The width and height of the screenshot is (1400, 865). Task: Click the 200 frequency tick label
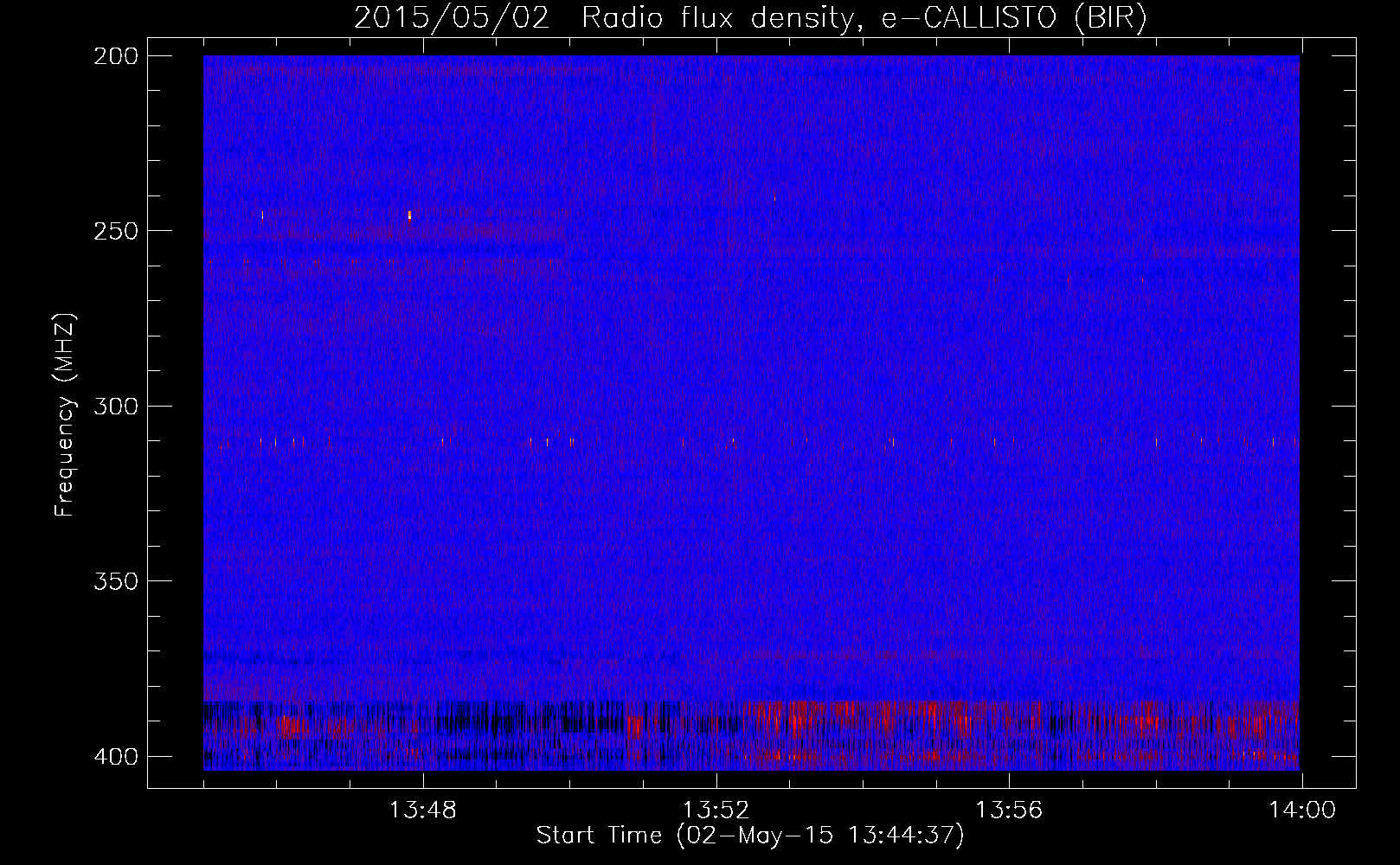click(x=116, y=56)
